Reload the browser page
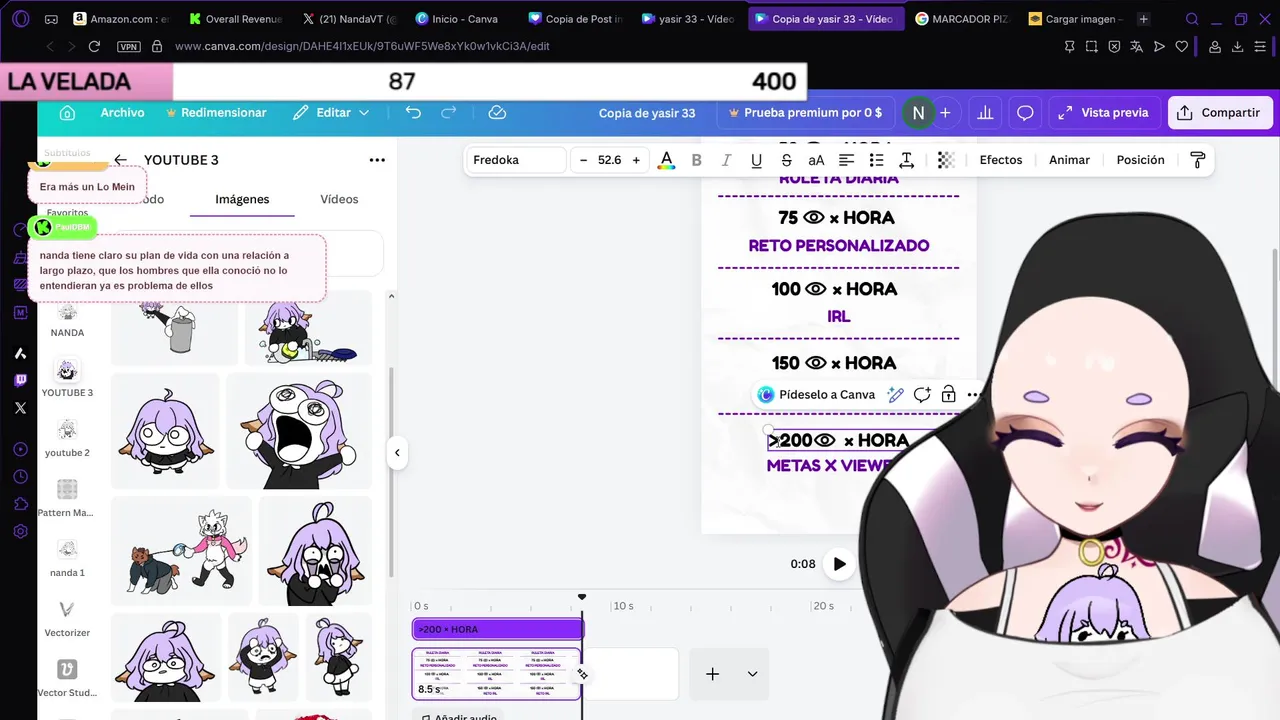The width and height of the screenshot is (1280, 720). pyautogui.click(x=94, y=46)
